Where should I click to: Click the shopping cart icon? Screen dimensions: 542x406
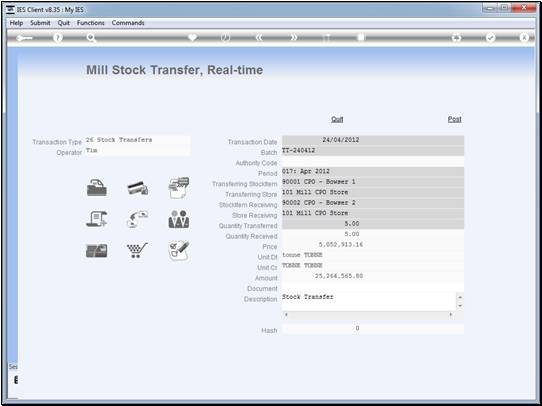(137, 250)
